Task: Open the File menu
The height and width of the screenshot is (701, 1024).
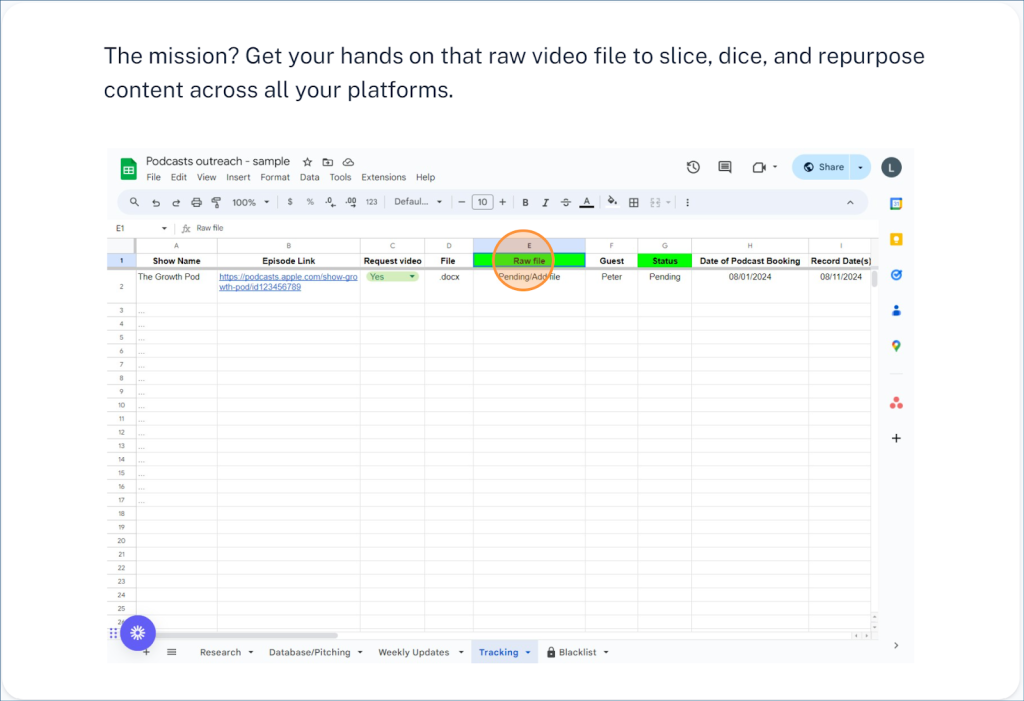Action: (153, 177)
